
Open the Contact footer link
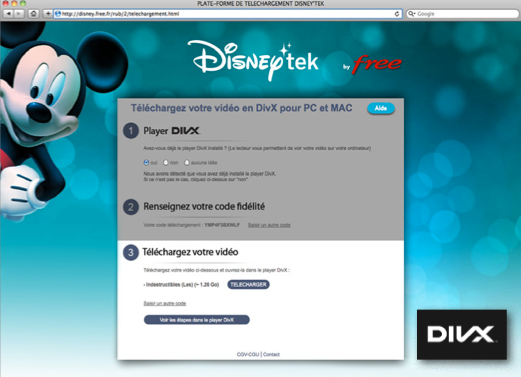(x=271, y=354)
